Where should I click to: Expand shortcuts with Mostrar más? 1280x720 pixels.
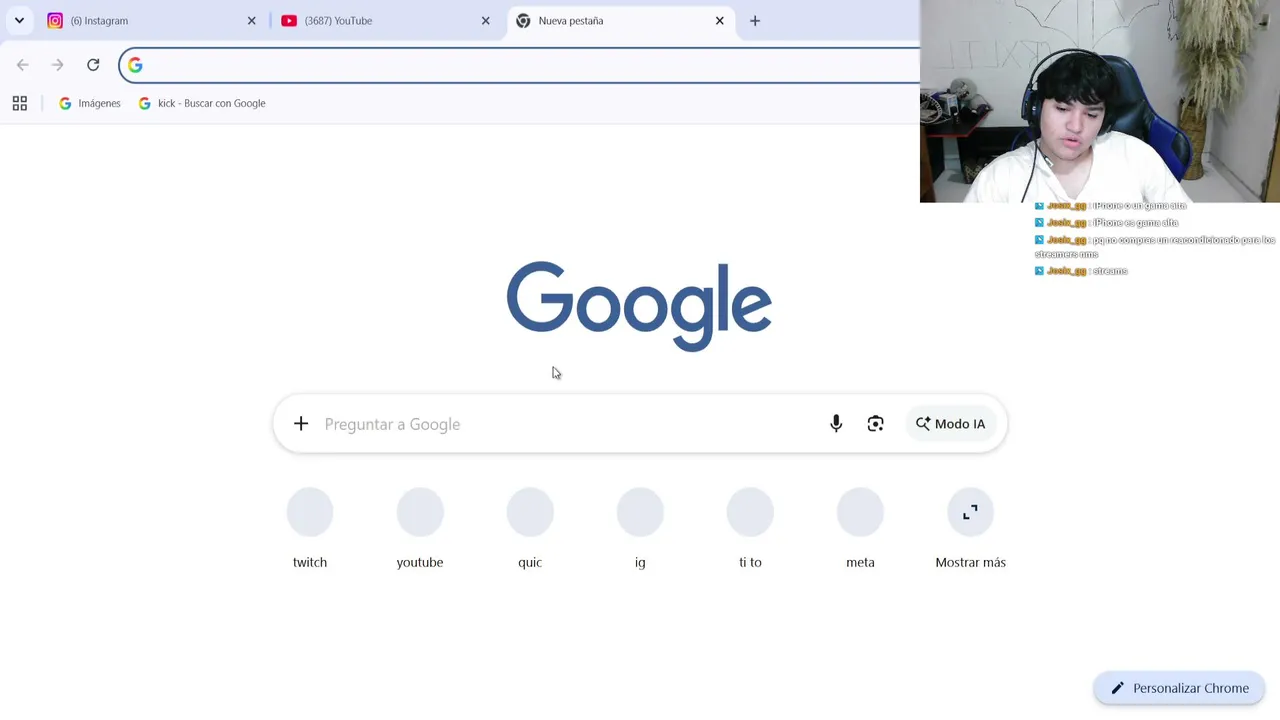pos(970,529)
